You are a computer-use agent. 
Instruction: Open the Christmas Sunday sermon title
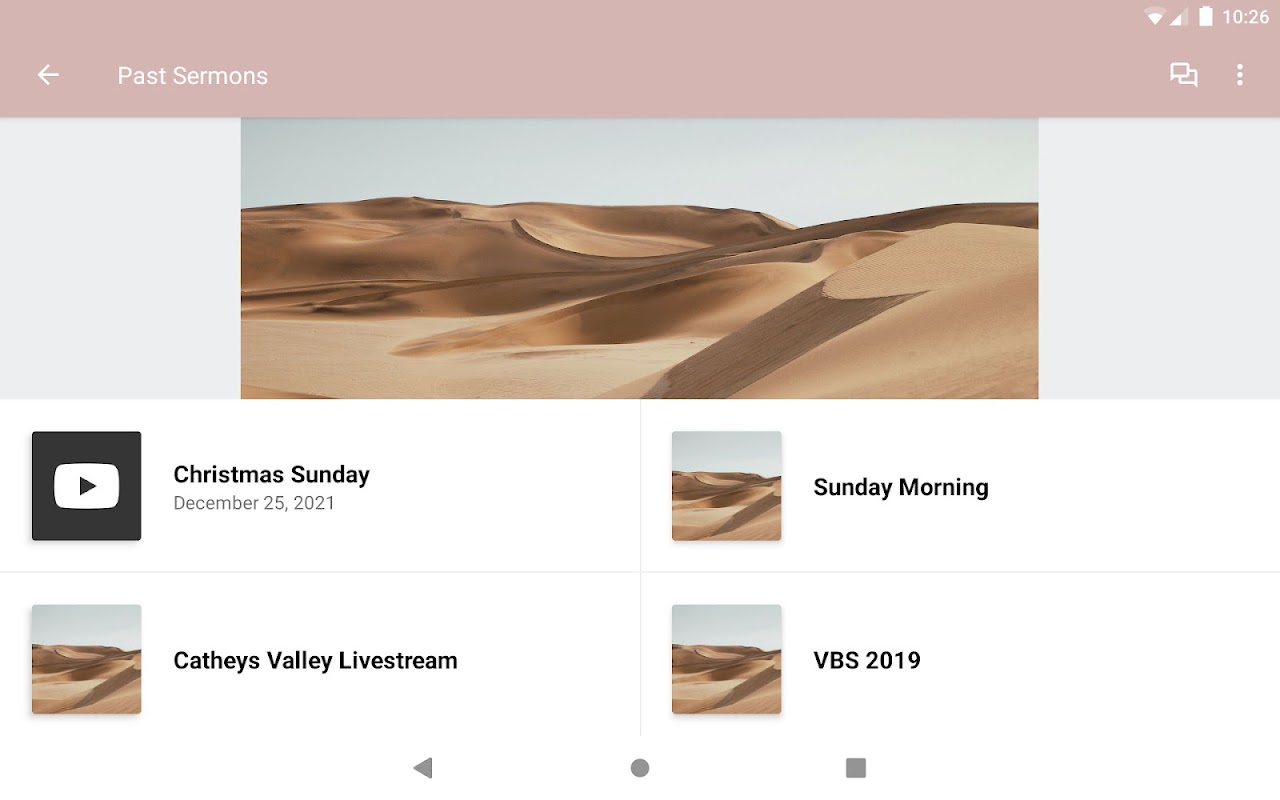tap(271, 474)
